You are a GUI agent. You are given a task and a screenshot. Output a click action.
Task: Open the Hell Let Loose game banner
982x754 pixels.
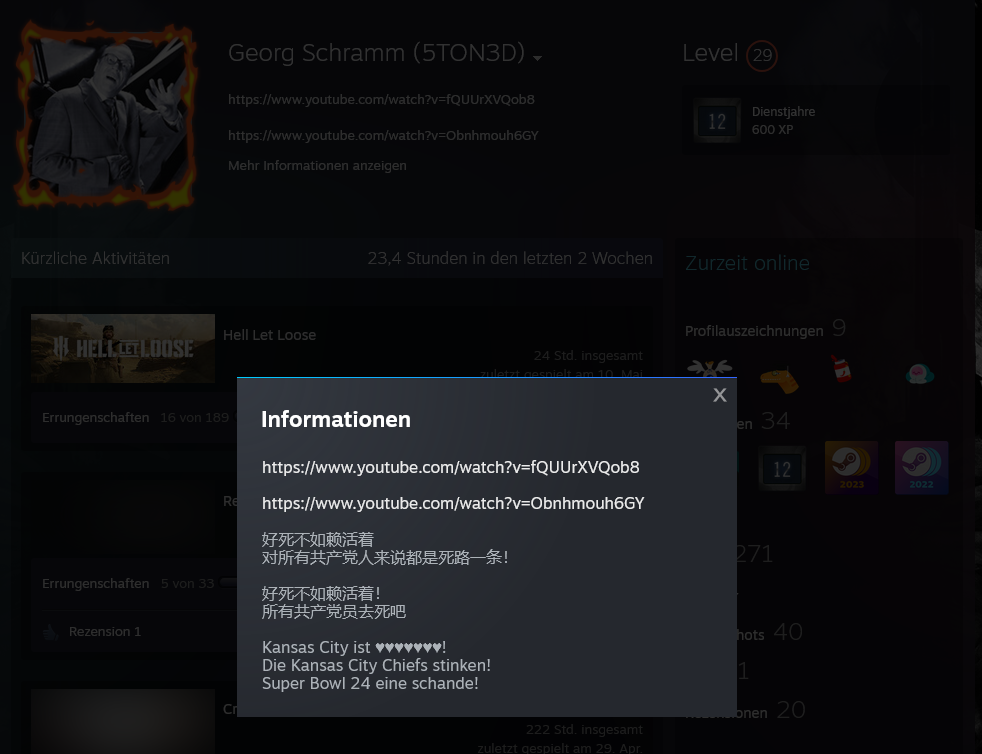123,348
